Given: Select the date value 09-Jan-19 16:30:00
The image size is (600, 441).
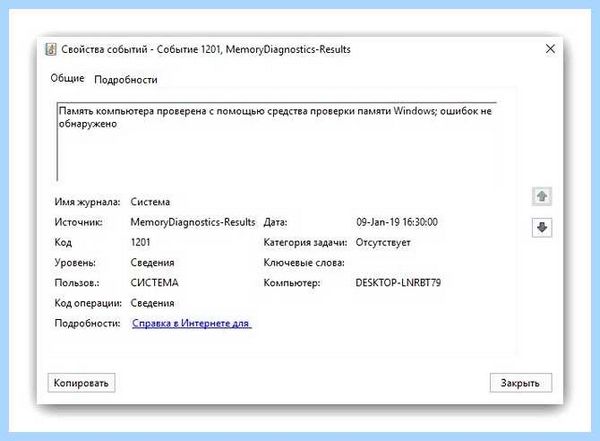Looking at the screenshot, I should pyautogui.click(x=397, y=222).
